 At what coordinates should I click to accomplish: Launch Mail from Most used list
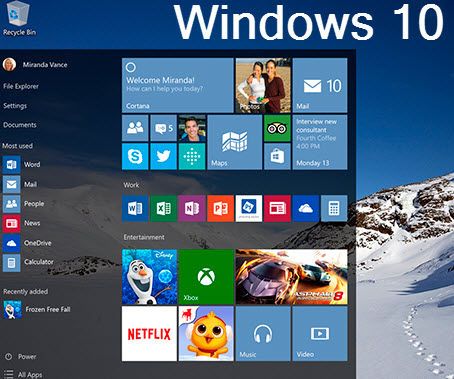pos(20,184)
